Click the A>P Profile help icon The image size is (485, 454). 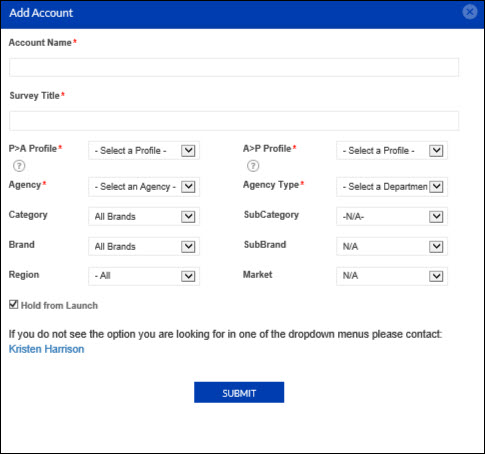coord(253,166)
